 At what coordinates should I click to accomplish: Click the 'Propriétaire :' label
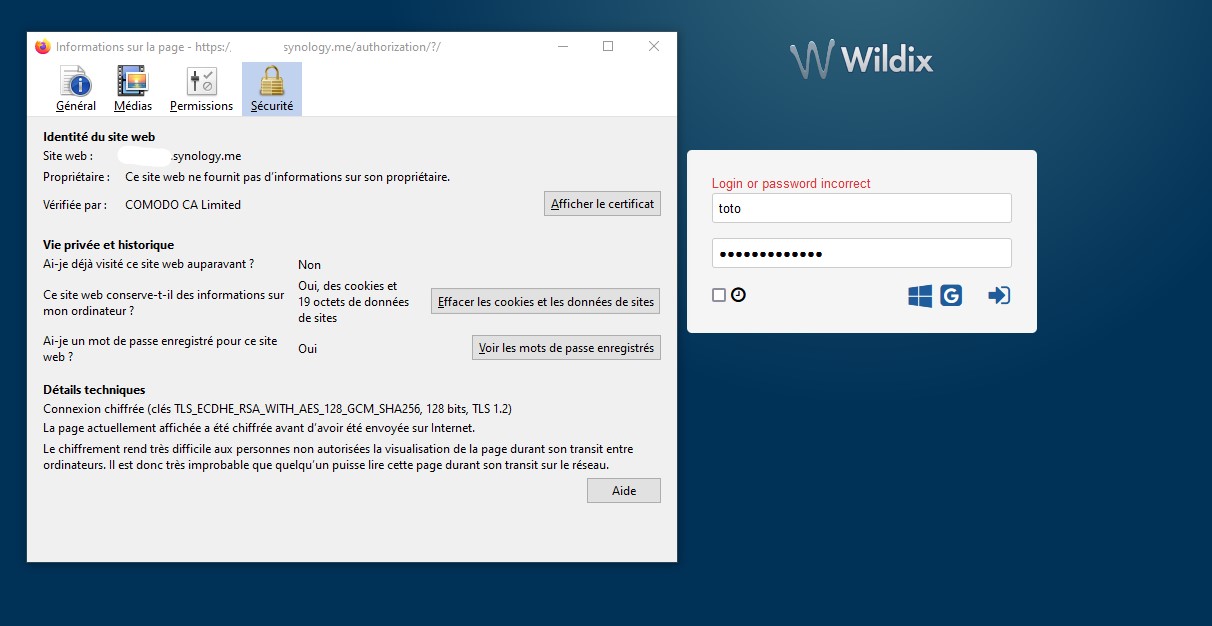[x=76, y=177]
